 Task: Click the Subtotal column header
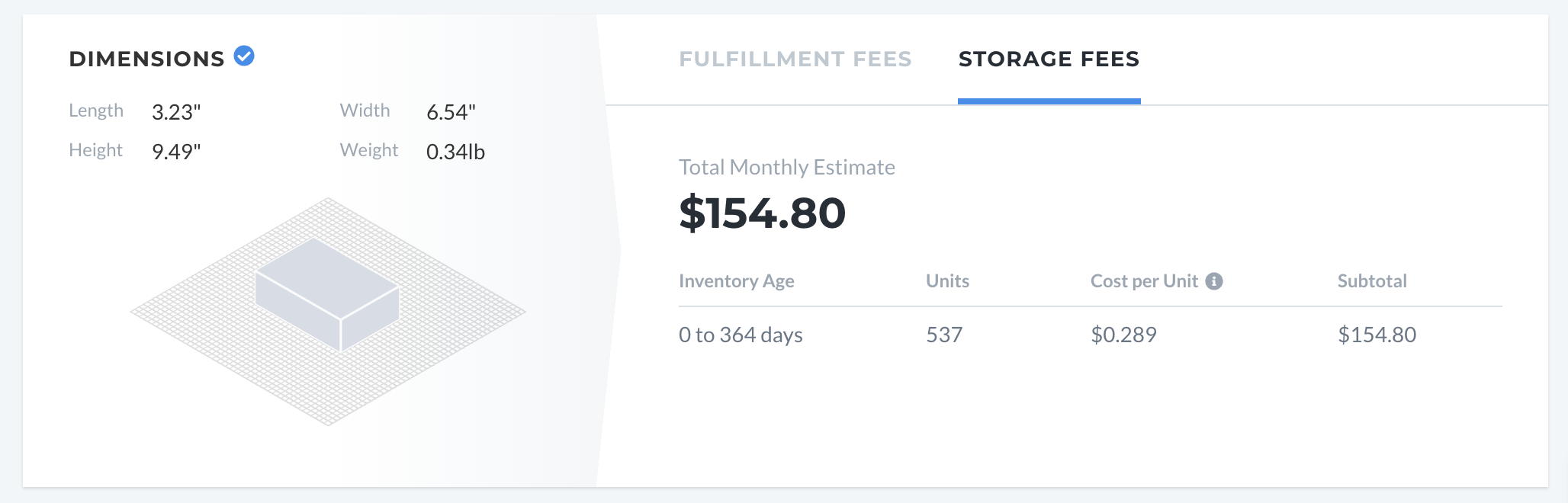pyautogui.click(x=1372, y=281)
